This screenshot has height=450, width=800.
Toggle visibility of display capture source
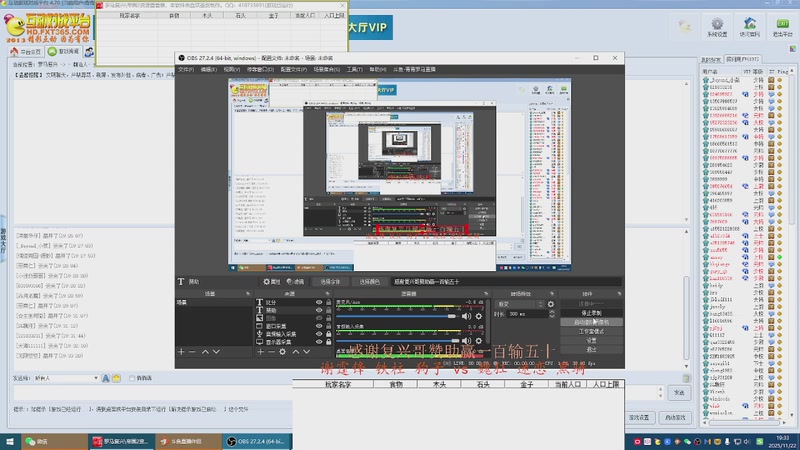(x=319, y=342)
